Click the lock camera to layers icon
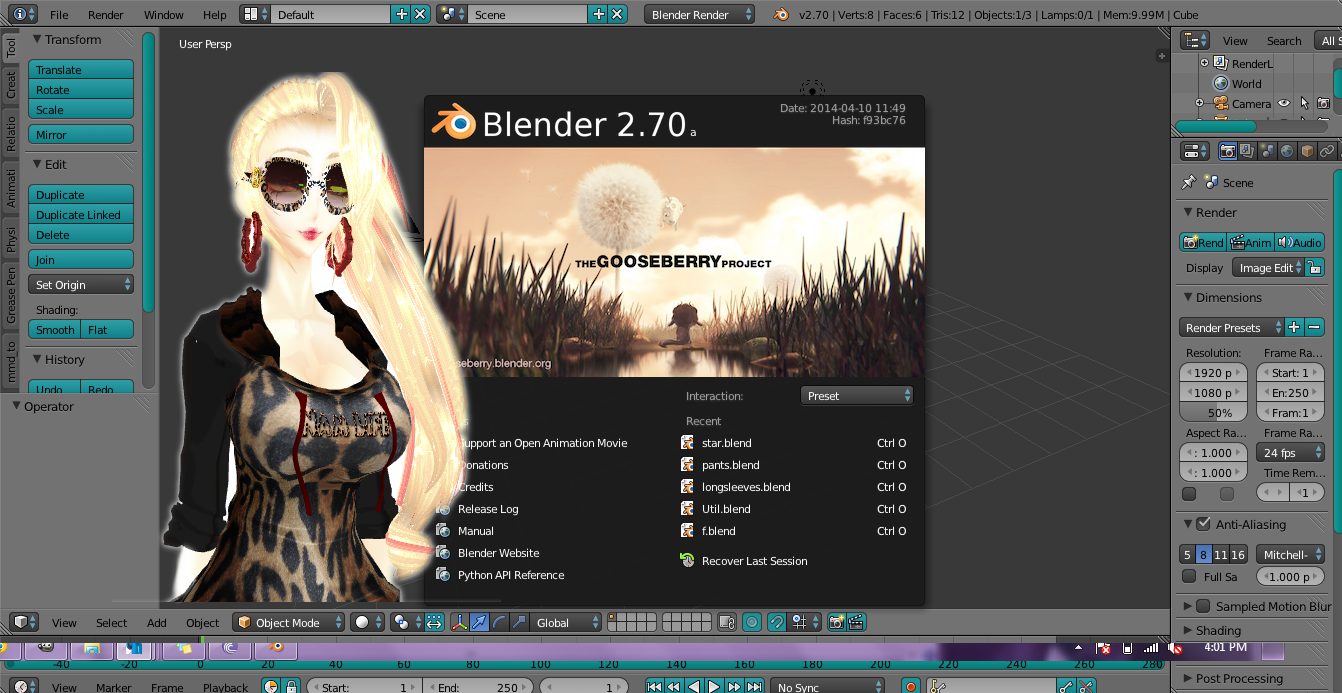 click(x=727, y=622)
